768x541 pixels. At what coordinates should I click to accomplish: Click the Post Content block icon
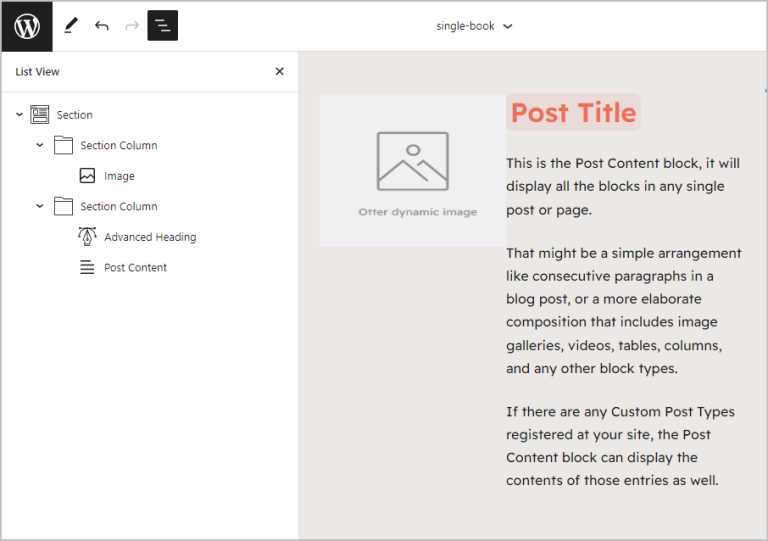(x=87, y=267)
